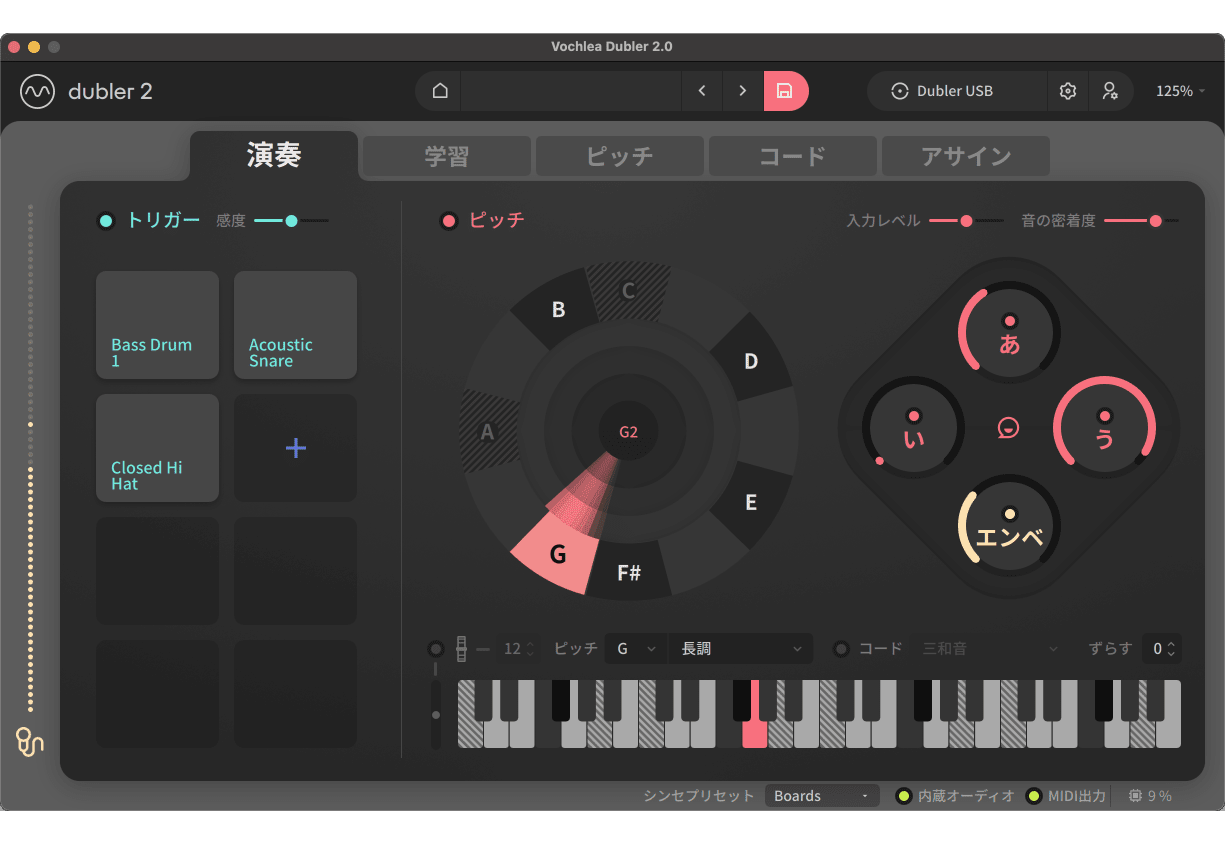Click the Dubler USB input device icon
Screen dimensions: 1225x844
900,91
